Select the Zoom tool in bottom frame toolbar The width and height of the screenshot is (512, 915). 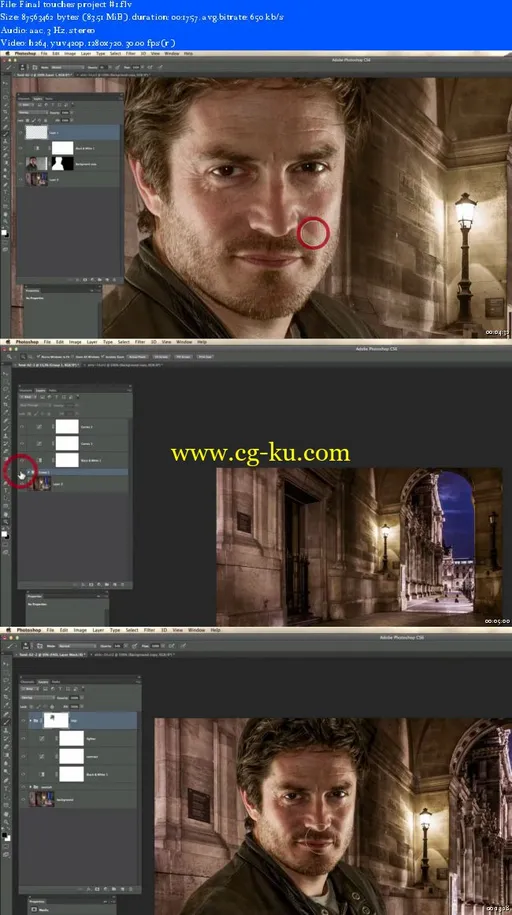pos(6,822)
